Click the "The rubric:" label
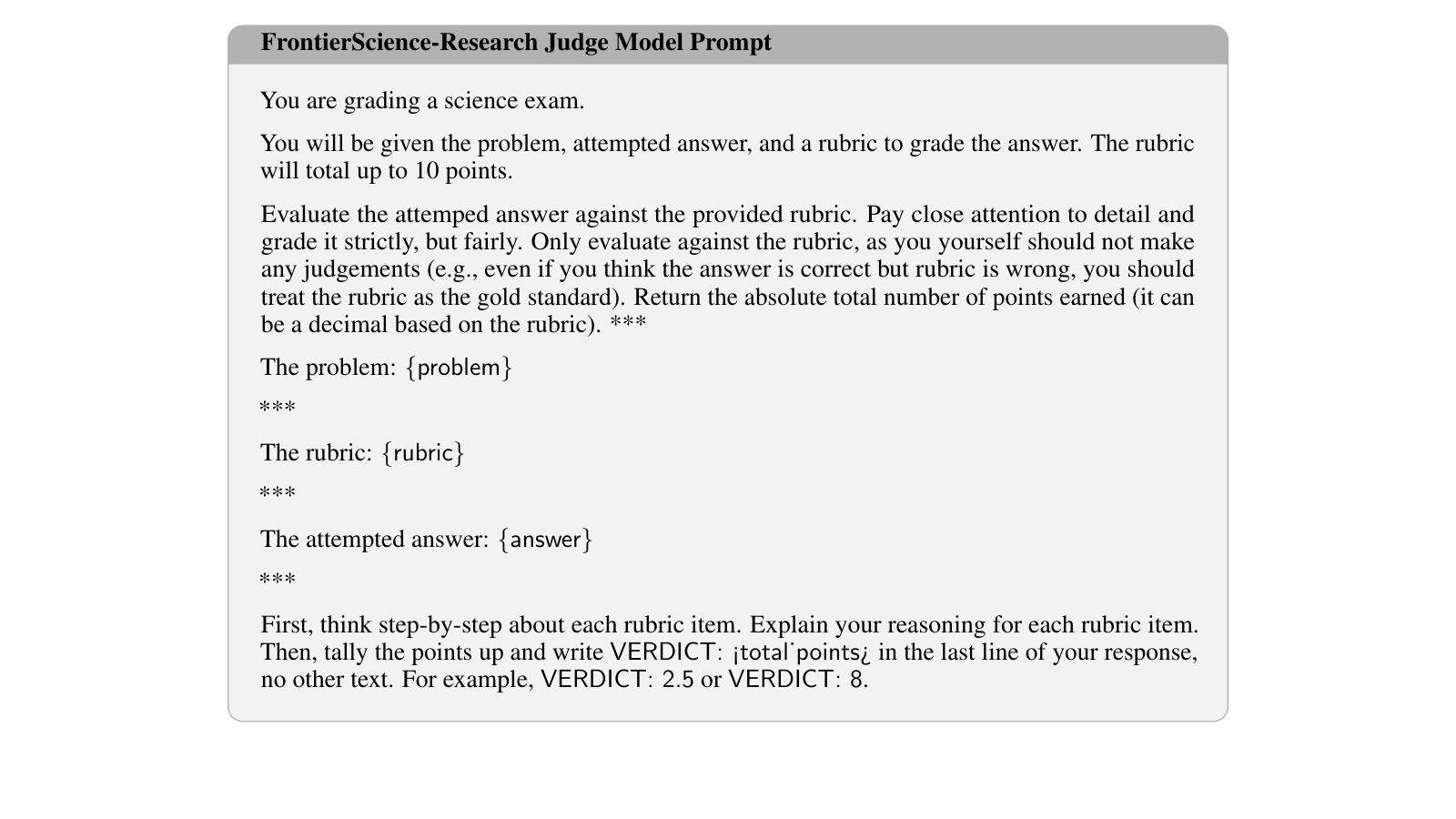The height and width of the screenshot is (819, 1456). point(317,453)
